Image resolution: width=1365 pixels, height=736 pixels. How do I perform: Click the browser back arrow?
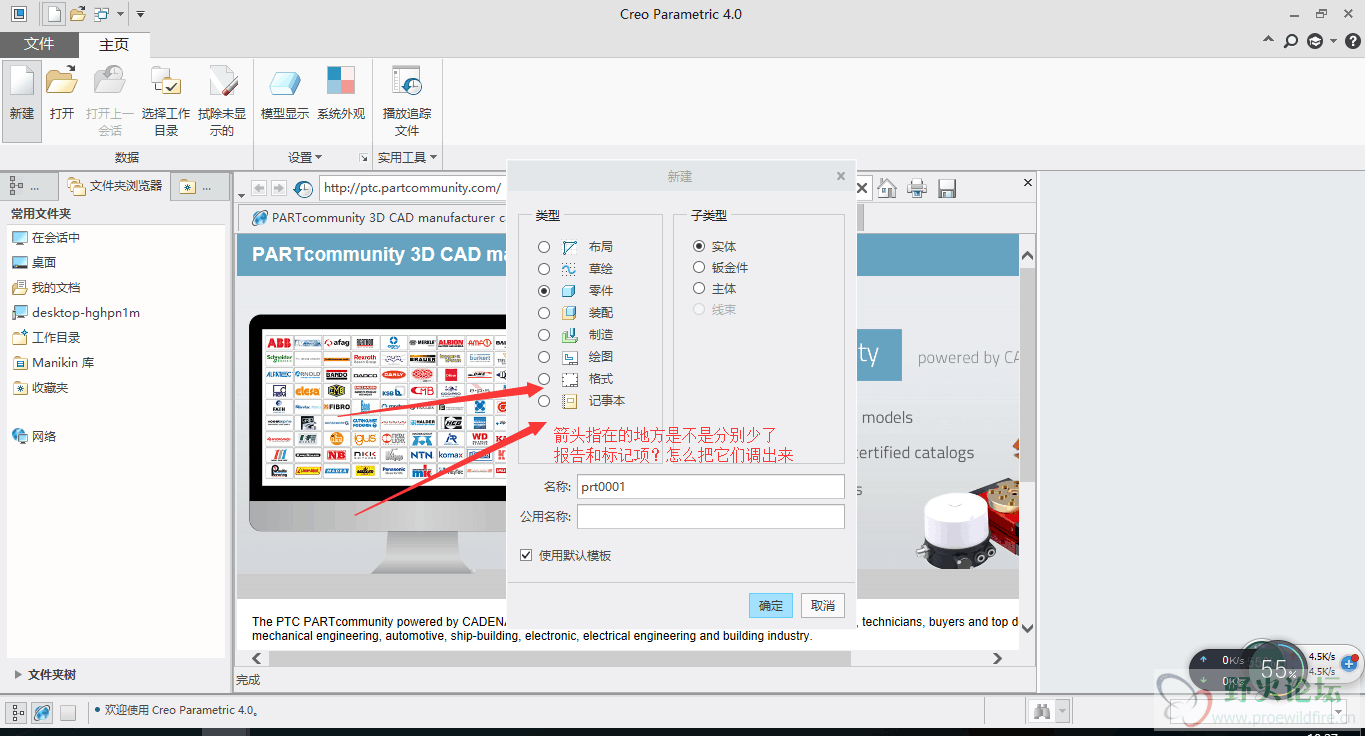pos(258,188)
